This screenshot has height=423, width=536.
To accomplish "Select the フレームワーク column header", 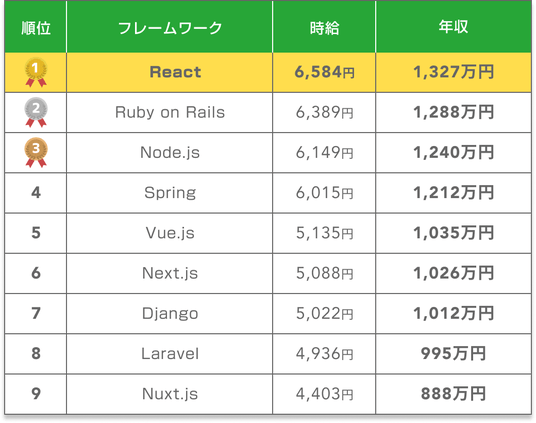I will [170, 27].
